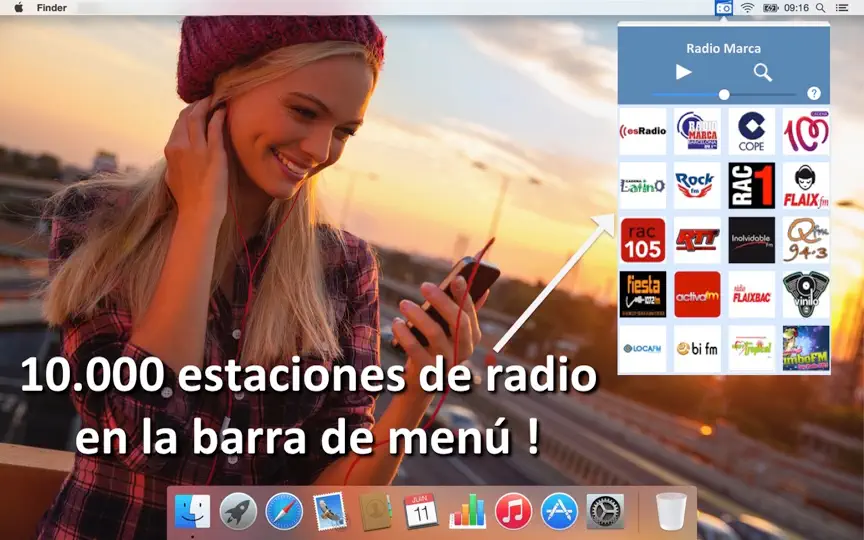The image size is (864, 540).
Task: Click the 09:16 clock in menu bar
Action: pyautogui.click(x=796, y=8)
